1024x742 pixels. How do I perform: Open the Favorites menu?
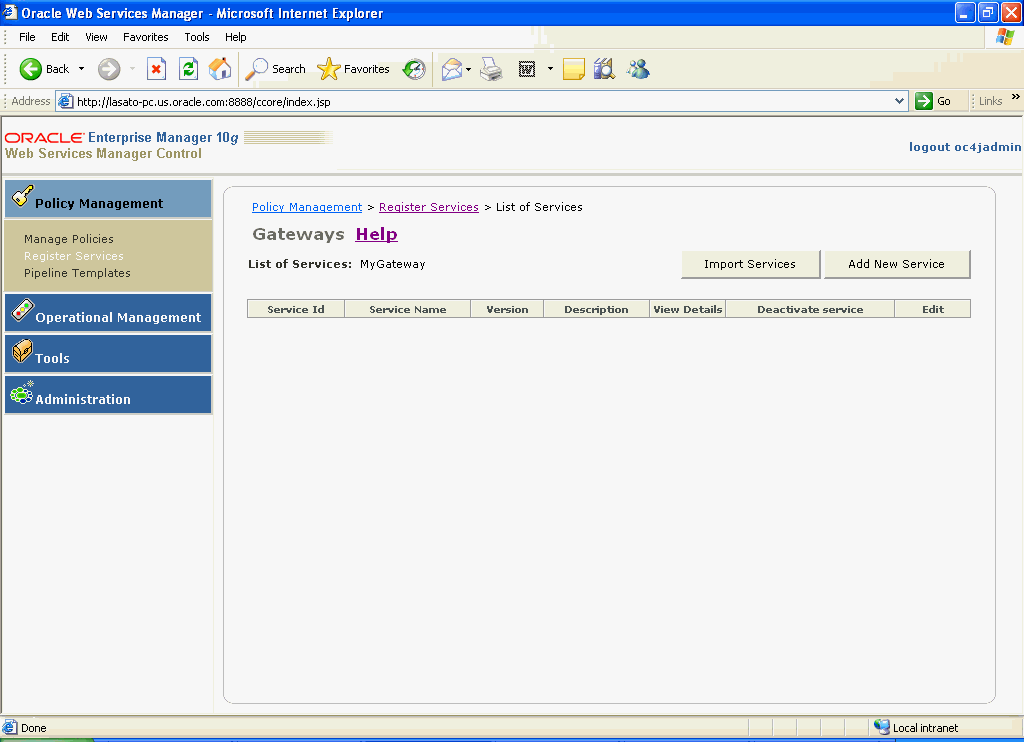(146, 37)
